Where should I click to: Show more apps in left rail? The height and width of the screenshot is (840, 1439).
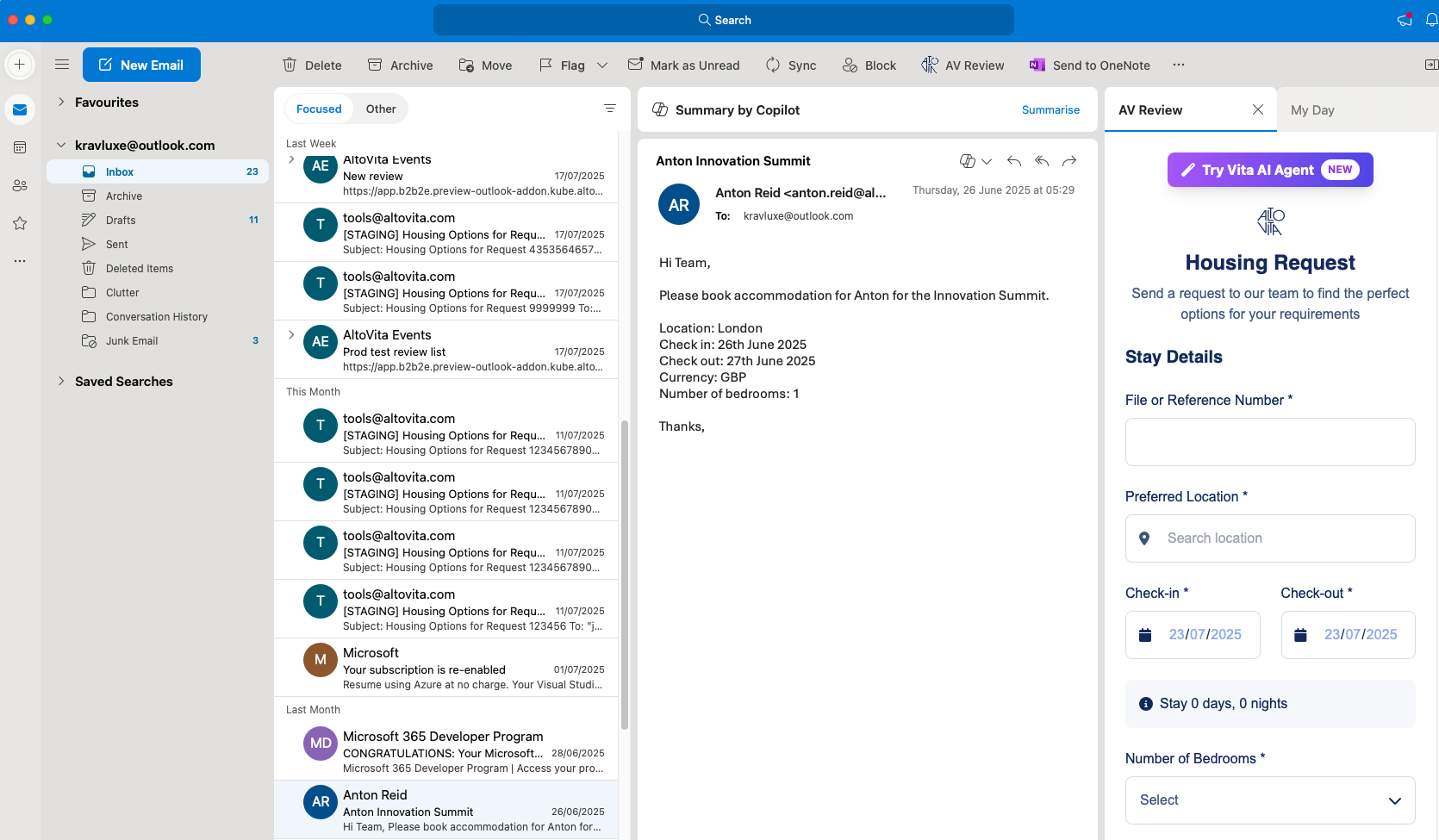tap(20, 260)
